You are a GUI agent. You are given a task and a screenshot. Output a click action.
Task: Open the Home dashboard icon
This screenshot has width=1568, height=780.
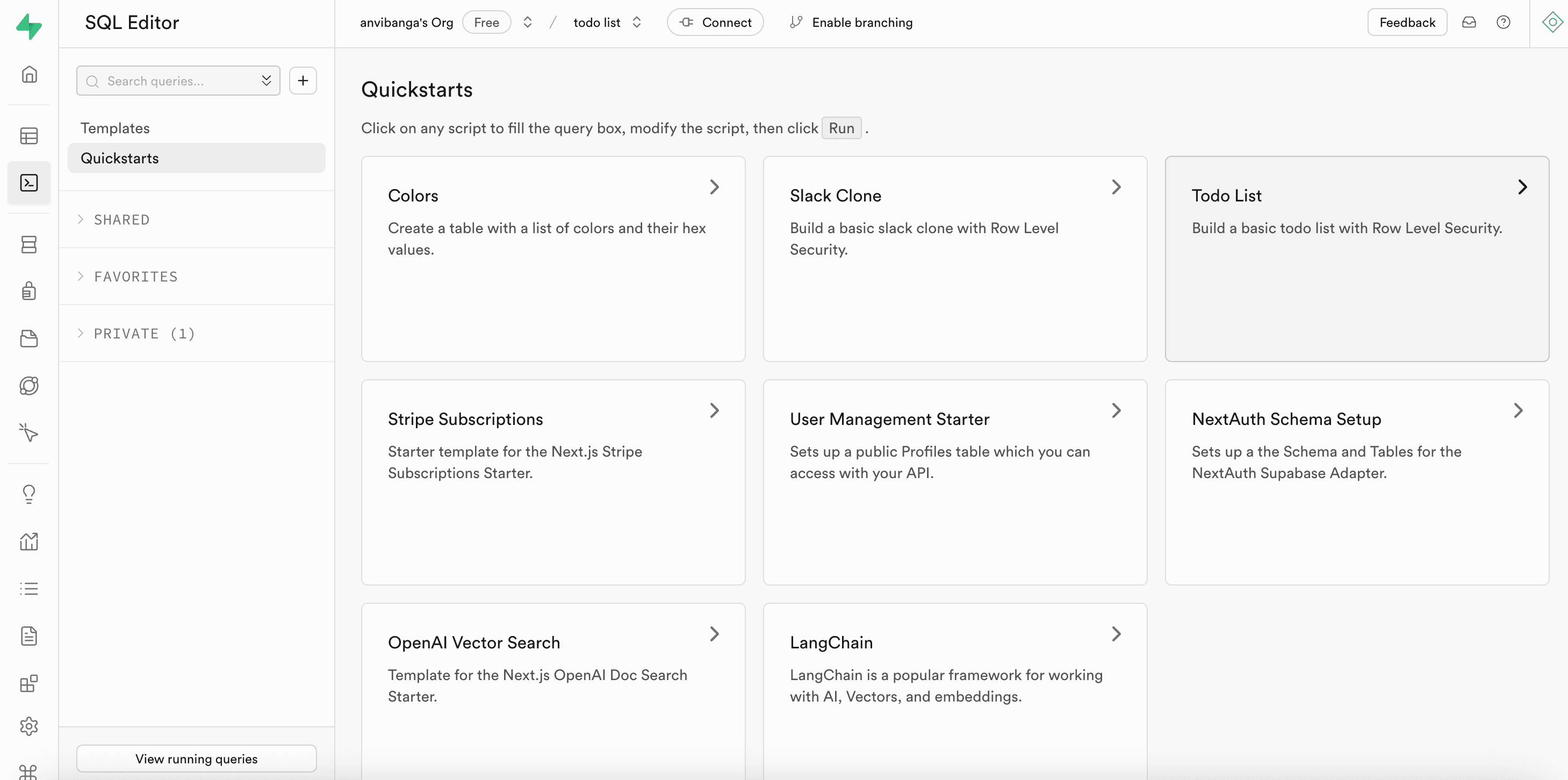(28, 74)
